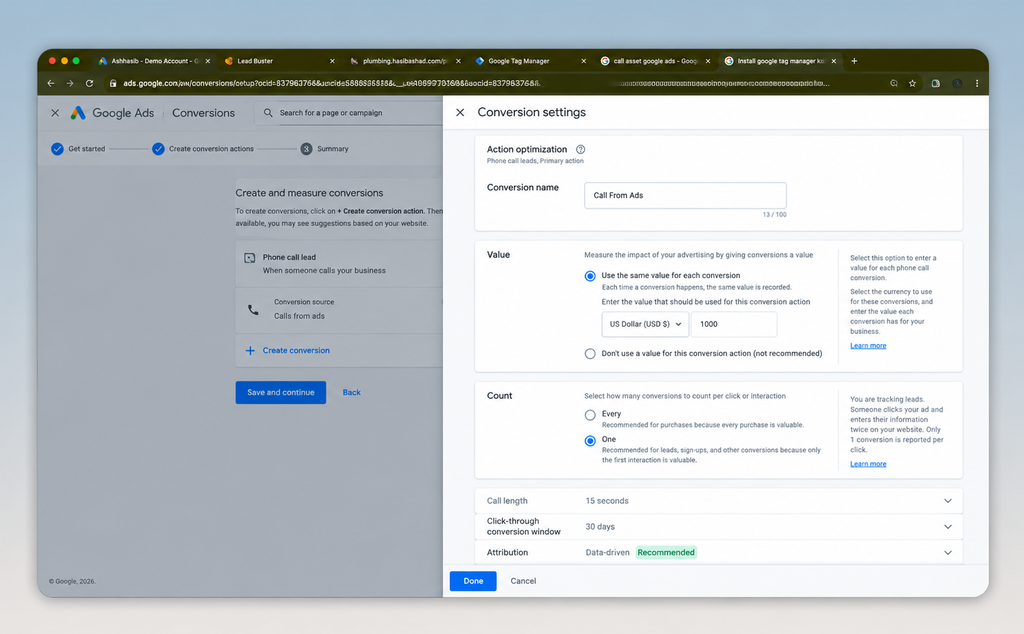Bookmark this page with star icon
Viewport: 1024px width, 634px height.
(x=912, y=83)
